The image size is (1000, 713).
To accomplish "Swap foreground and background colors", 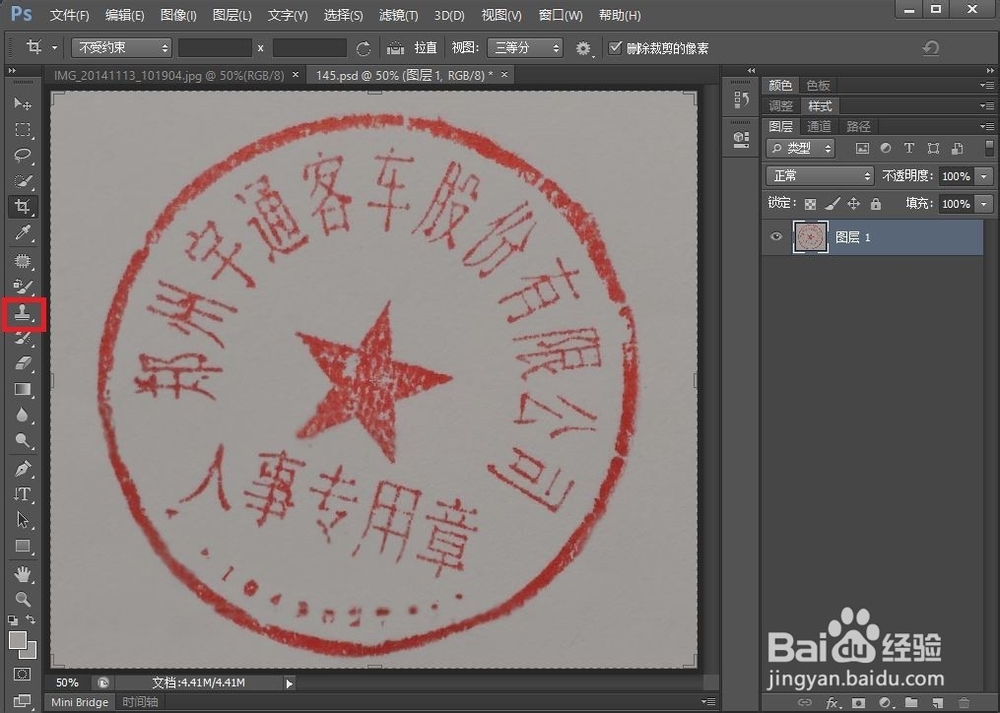I will 31,619.
